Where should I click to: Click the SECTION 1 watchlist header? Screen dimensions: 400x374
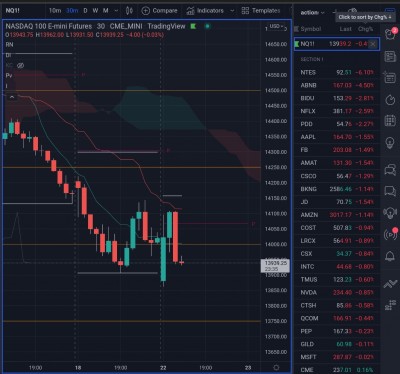[312, 59]
